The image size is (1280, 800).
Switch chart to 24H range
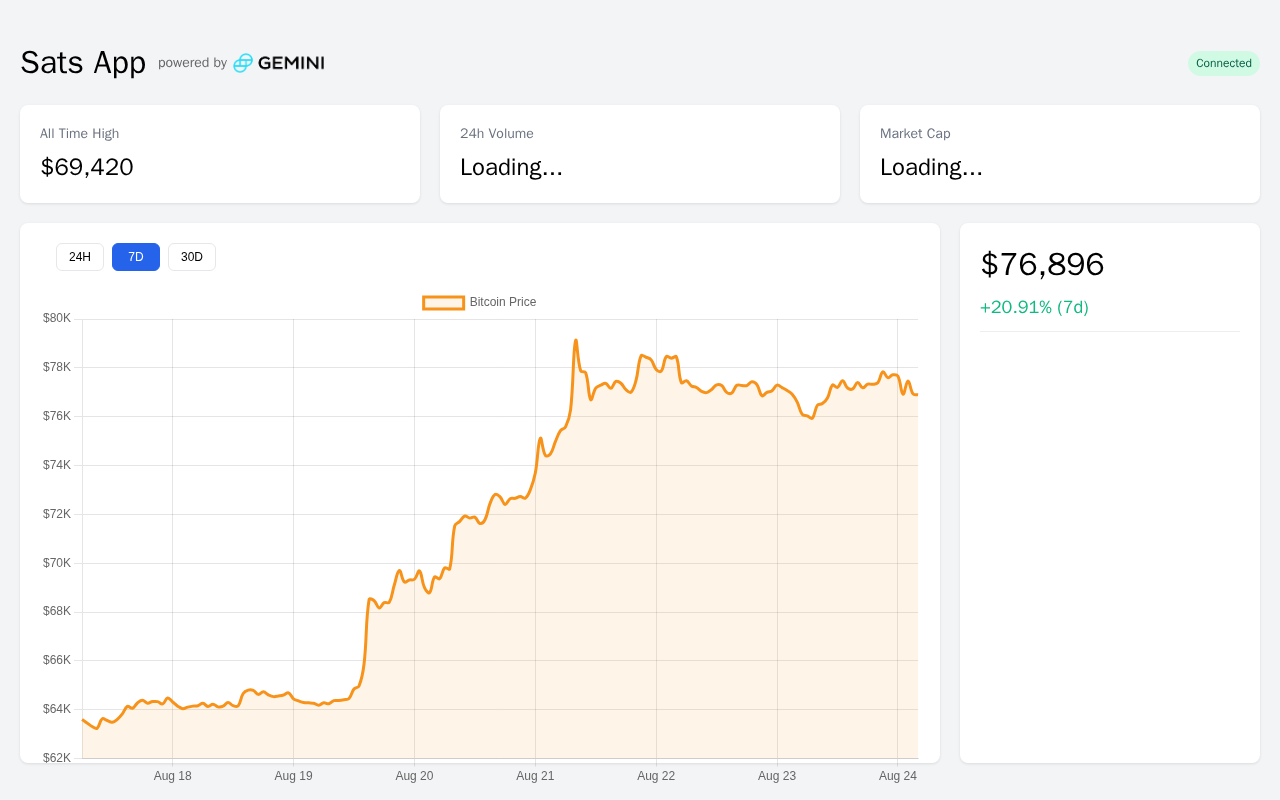[80, 257]
